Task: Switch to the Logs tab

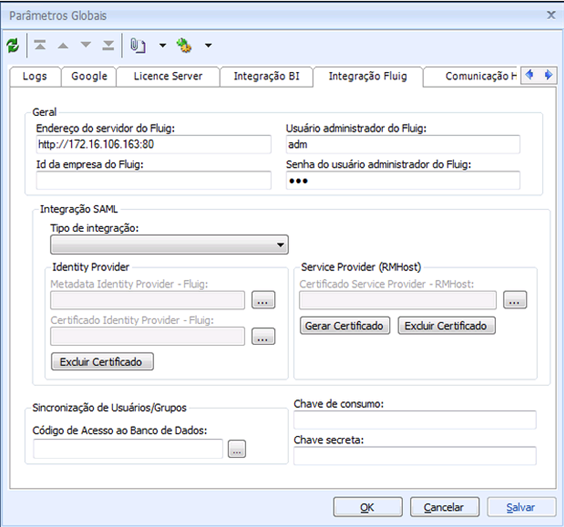Action: [x=35, y=76]
